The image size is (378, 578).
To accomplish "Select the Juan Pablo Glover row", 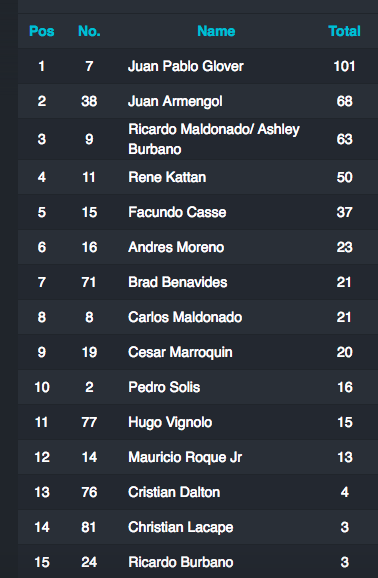I will pos(198,66).
